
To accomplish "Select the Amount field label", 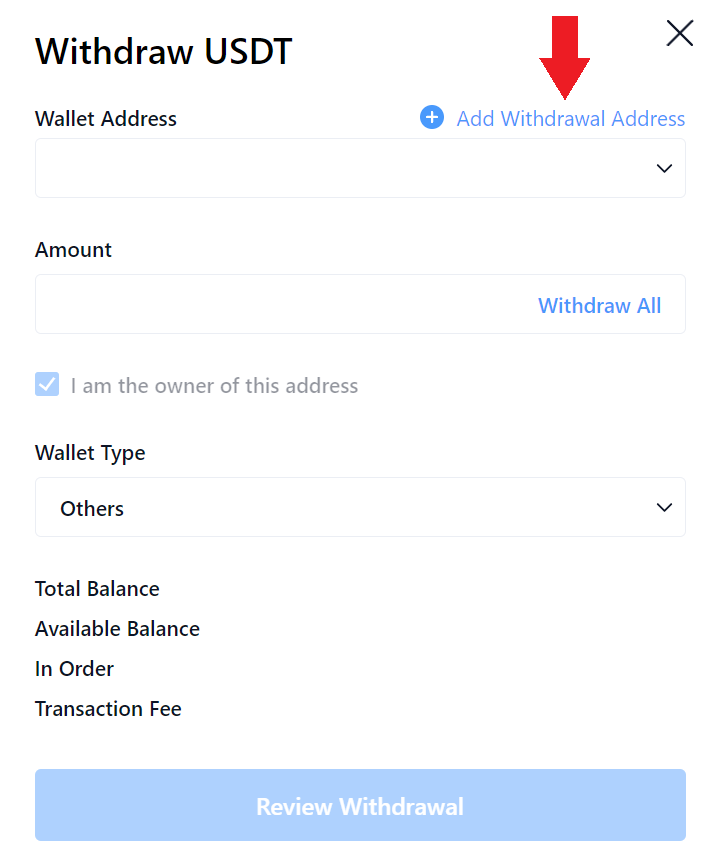I will click(x=74, y=250).
